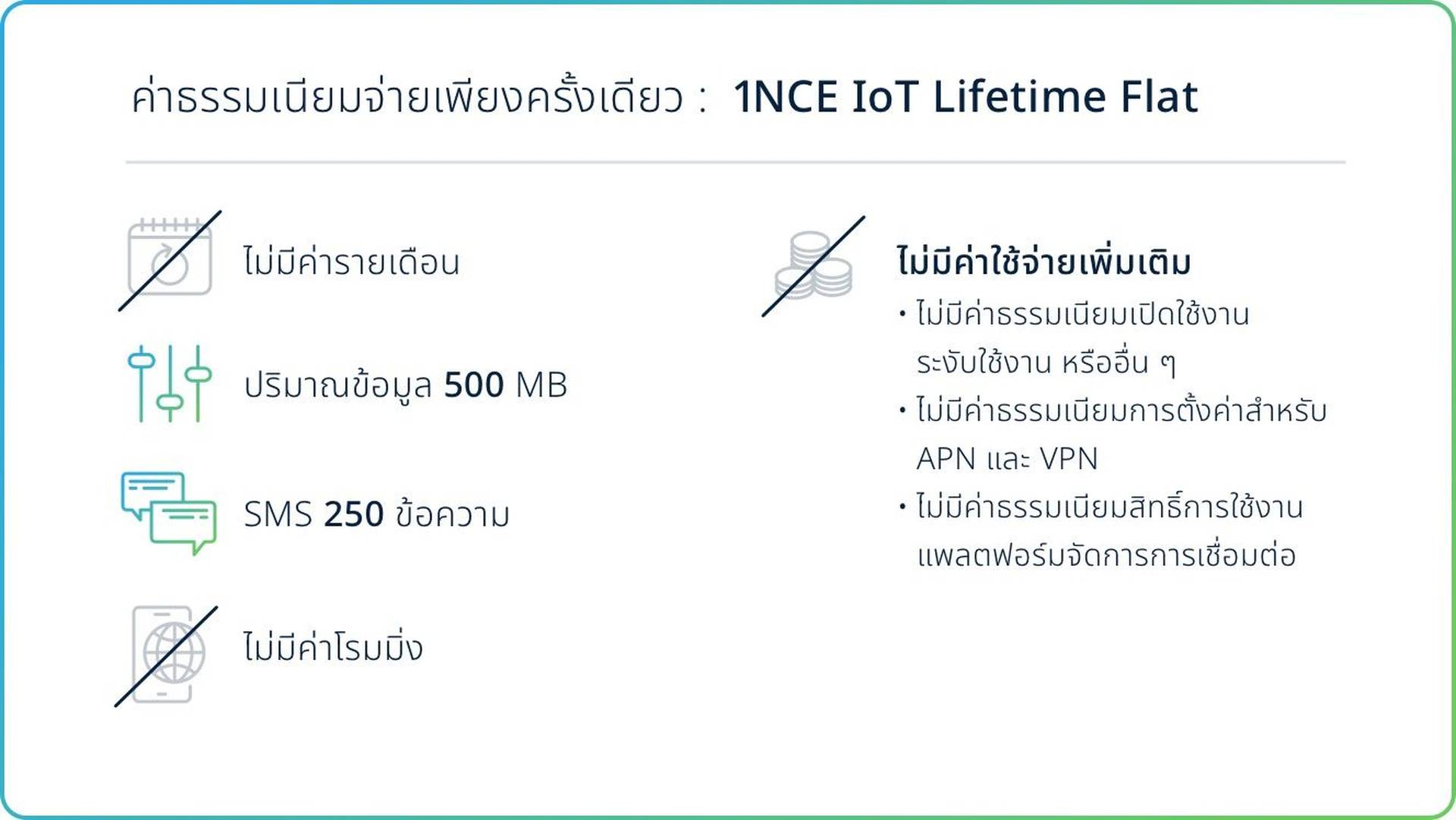The width and height of the screenshot is (1456, 820).
Task: Click the ไม่มีค่าใช้จ่ายเพิ่มเติม bold heading
Action: (x=1043, y=261)
